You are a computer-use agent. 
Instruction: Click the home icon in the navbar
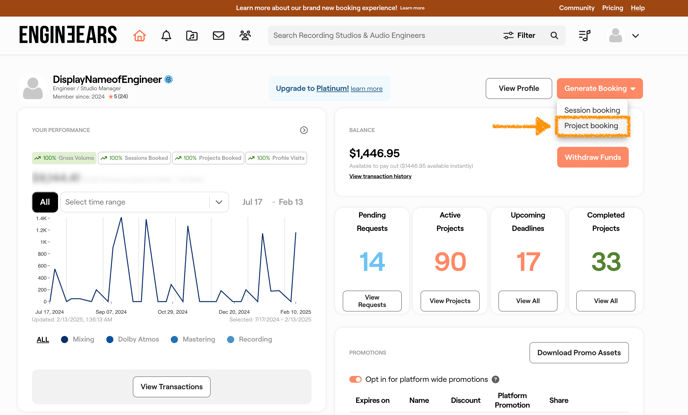tap(139, 36)
